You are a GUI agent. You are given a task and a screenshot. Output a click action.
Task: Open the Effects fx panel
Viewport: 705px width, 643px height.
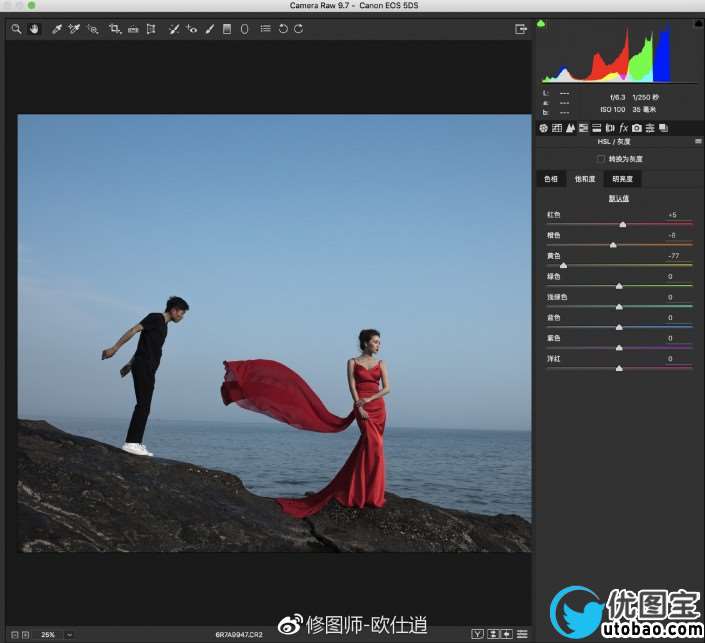point(623,128)
